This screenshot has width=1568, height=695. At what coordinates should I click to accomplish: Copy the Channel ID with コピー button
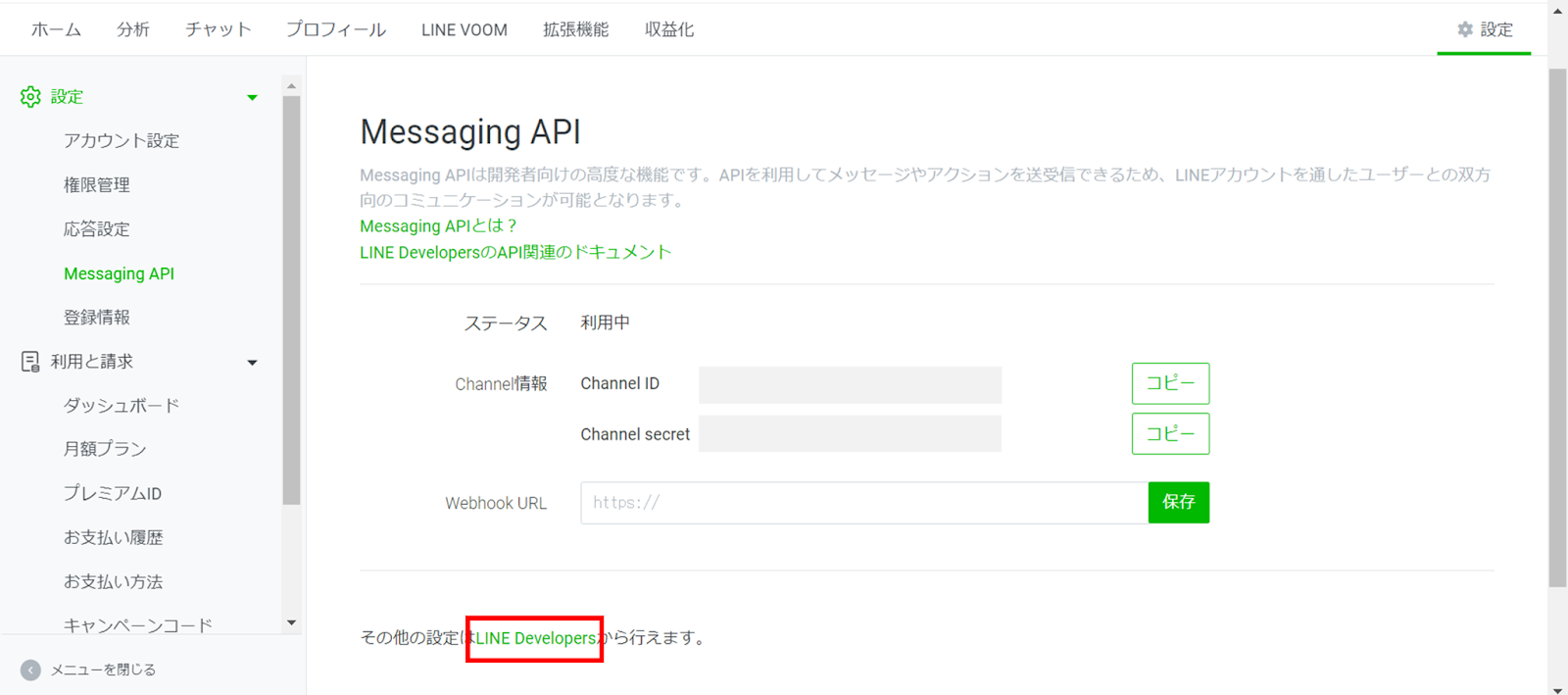pos(1170,383)
